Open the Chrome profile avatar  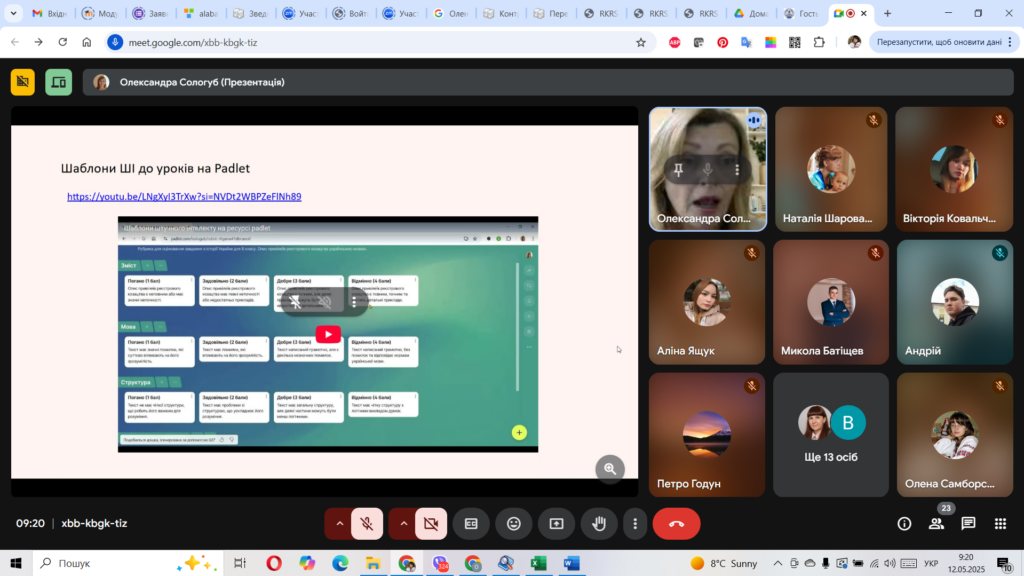(x=854, y=42)
